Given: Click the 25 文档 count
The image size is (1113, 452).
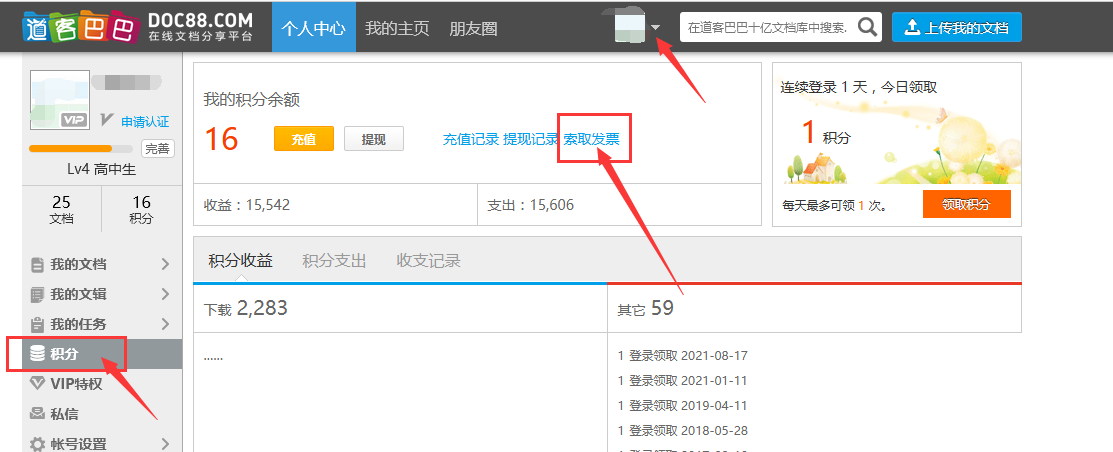Looking at the screenshot, I should coord(62,210).
